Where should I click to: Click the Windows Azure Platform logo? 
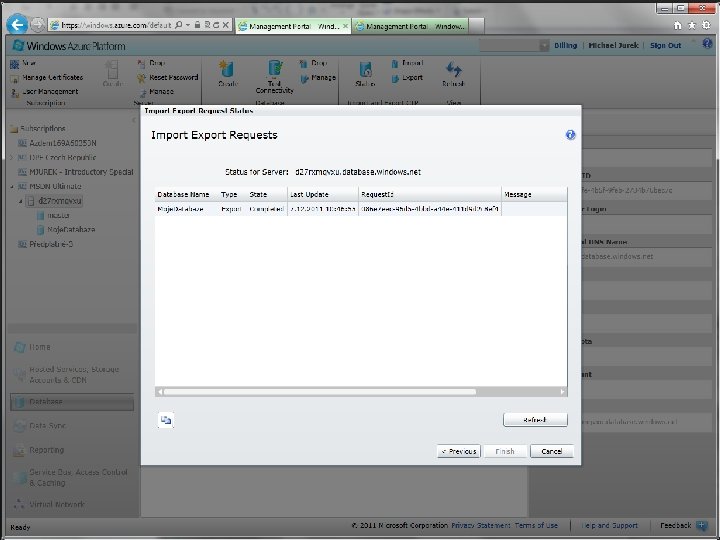[x=69, y=46]
